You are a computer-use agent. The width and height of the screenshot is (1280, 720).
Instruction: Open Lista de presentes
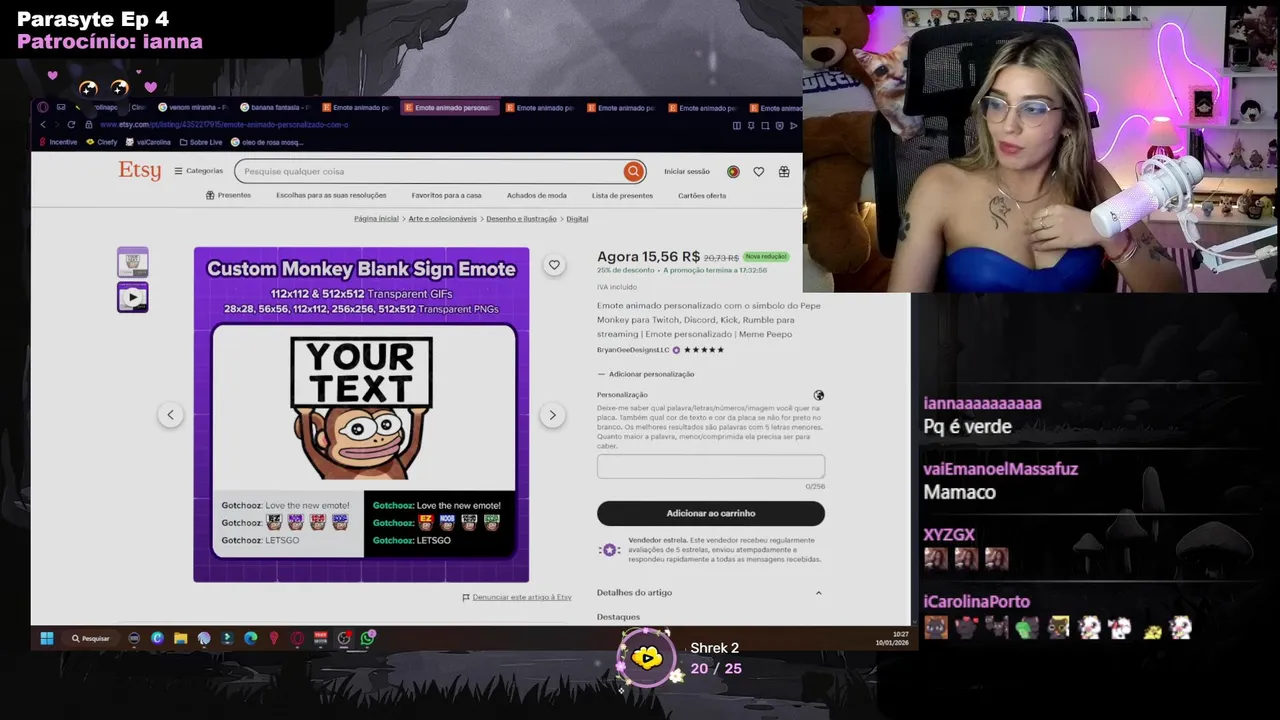click(622, 195)
